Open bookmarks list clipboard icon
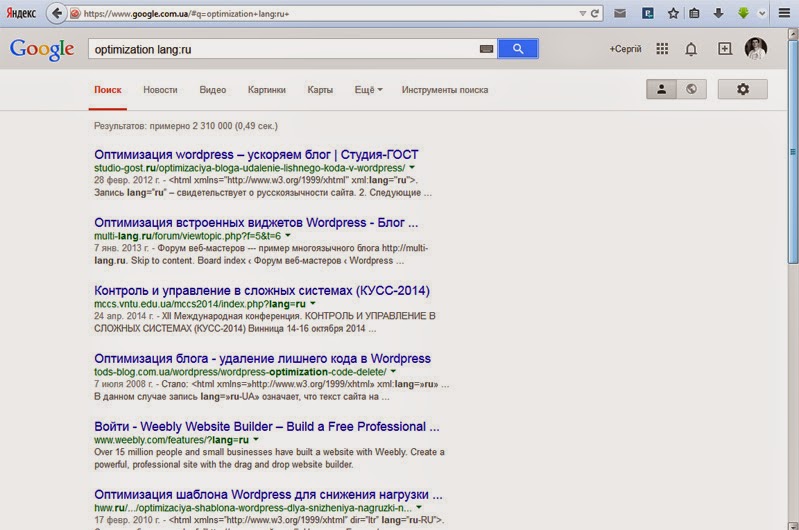 tap(694, 14)
